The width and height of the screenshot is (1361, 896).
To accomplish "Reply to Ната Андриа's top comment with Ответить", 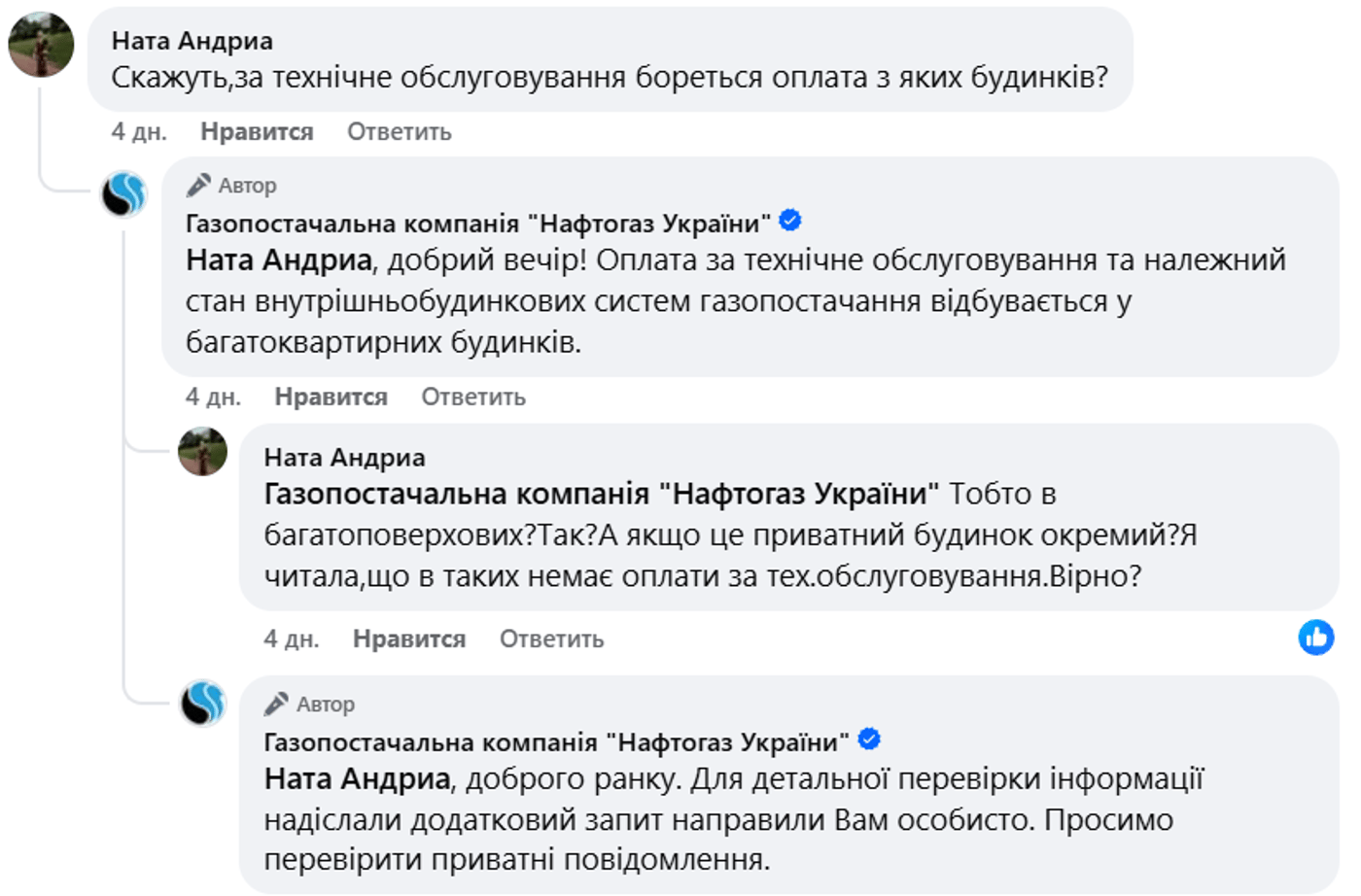I will point(400,132).
